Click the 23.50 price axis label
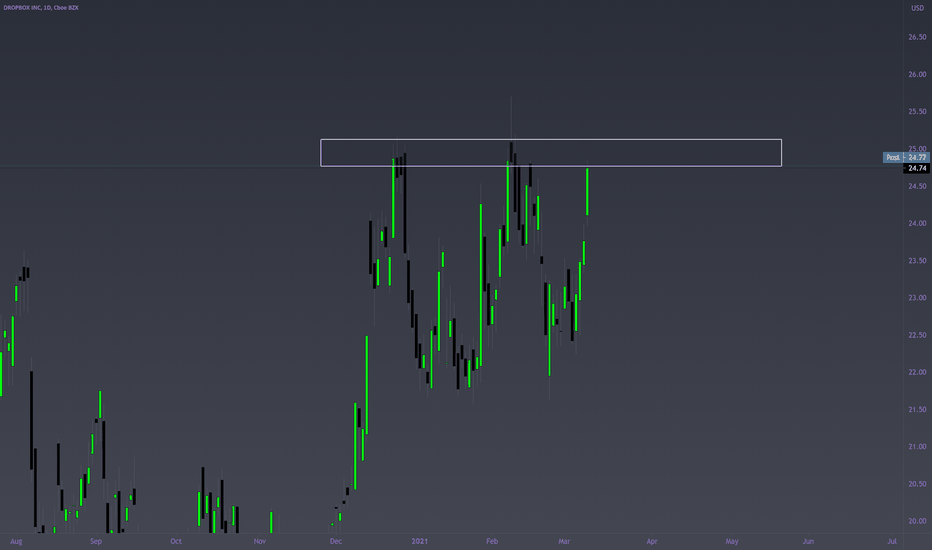Image resolution: width=932 pixels, height=550 pixels. (917, 260)
